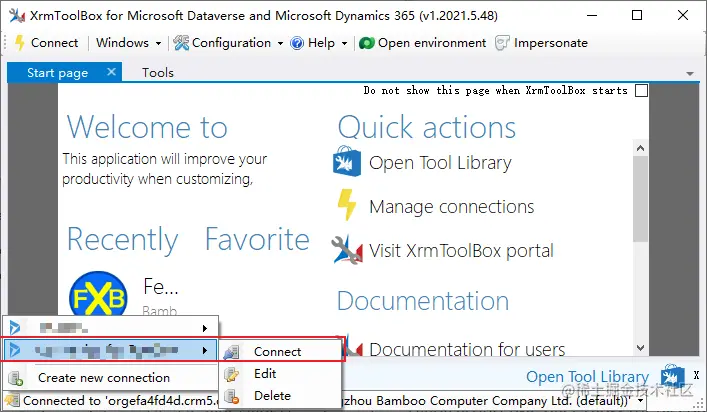Click the bottom Tool Library bag icon
Image resolution: width=707 pixels, height=412 pixels.
[x=673, y=377]
